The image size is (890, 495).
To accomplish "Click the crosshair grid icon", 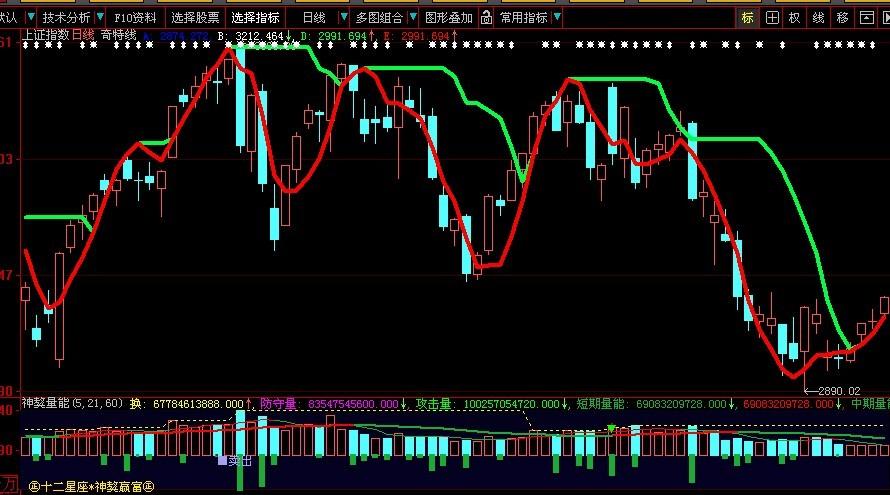I will tap(771, 18).
